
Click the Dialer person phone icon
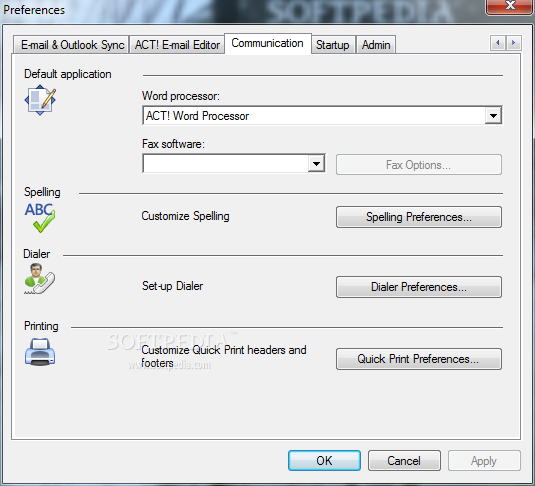coord(40,279)
